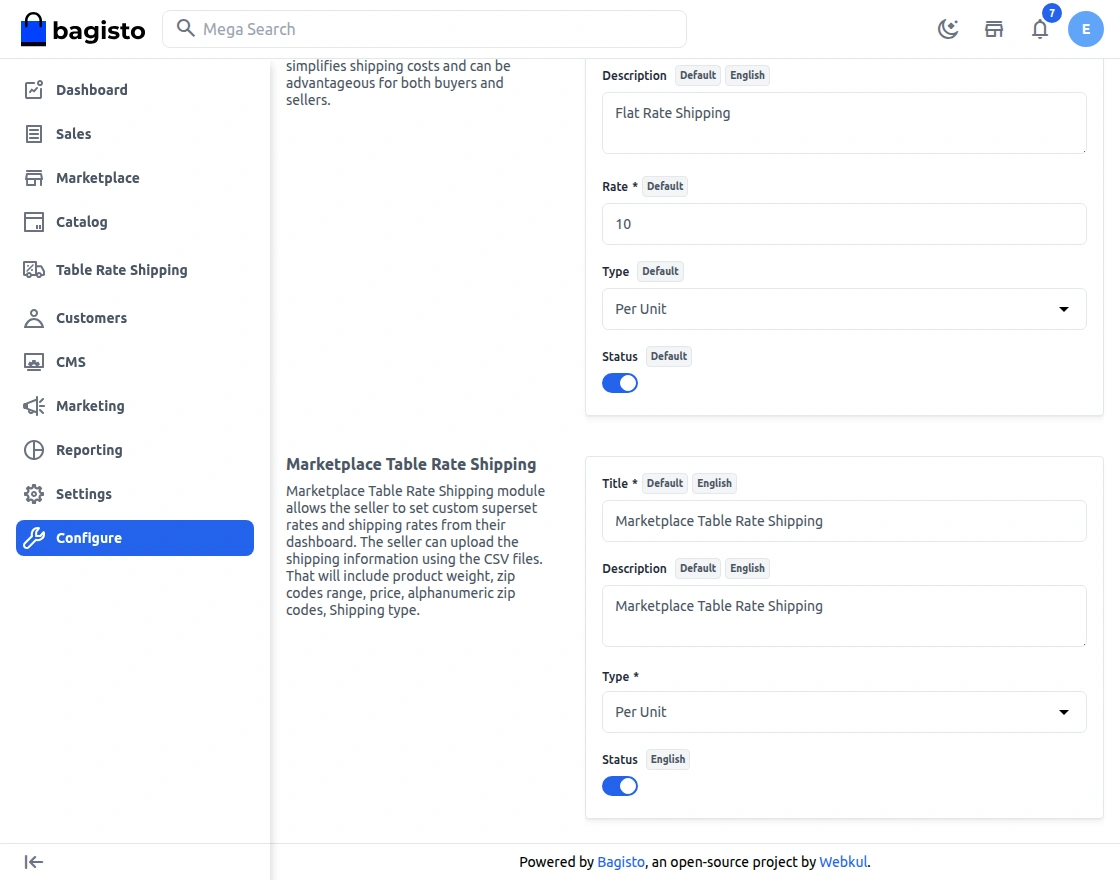Click the Bagisto logo
This screenshot has height=880, width=1120.
[83, 30]
